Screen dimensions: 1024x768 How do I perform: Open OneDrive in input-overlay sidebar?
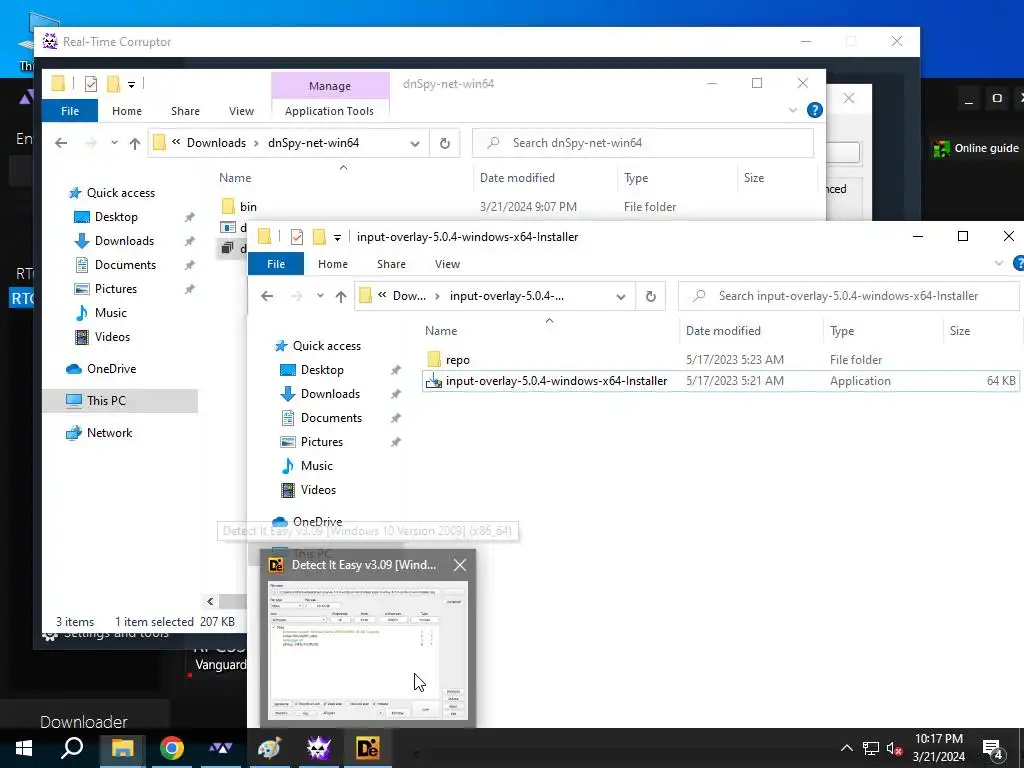click(317, 521)
